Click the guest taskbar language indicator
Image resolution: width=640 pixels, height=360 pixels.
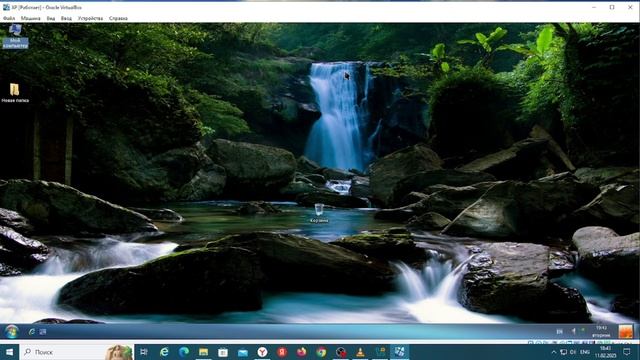pyautogui.click(x=560, y=331)
